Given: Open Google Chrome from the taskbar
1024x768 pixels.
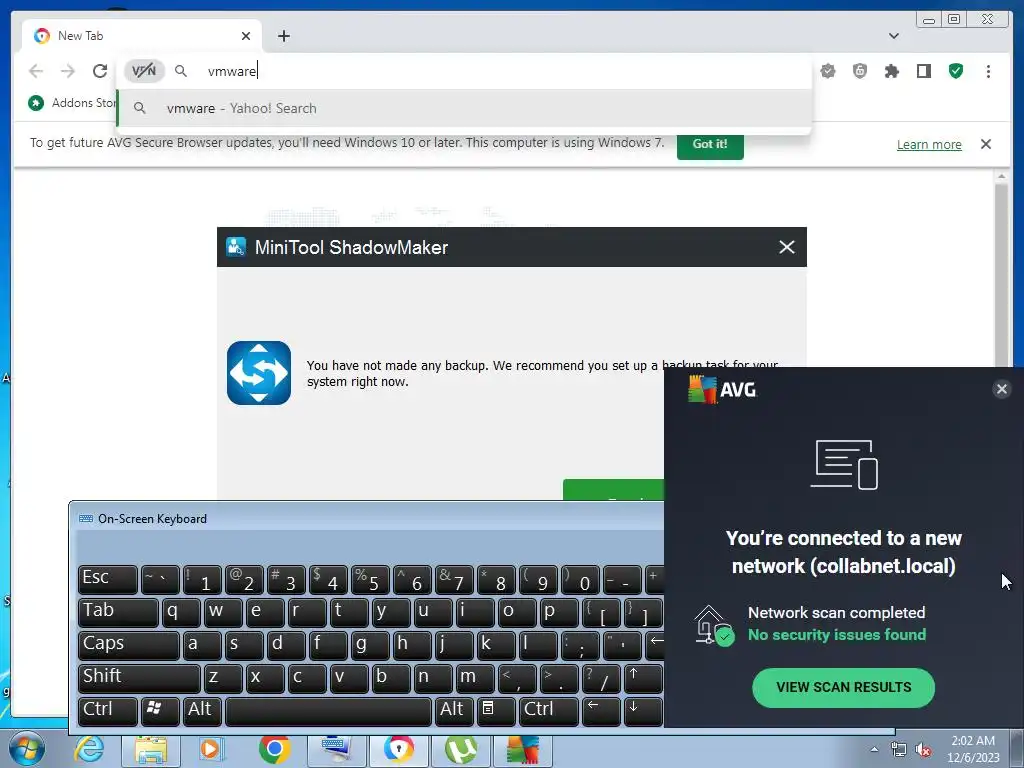Looking at the screenshot, I should [274, 749].
